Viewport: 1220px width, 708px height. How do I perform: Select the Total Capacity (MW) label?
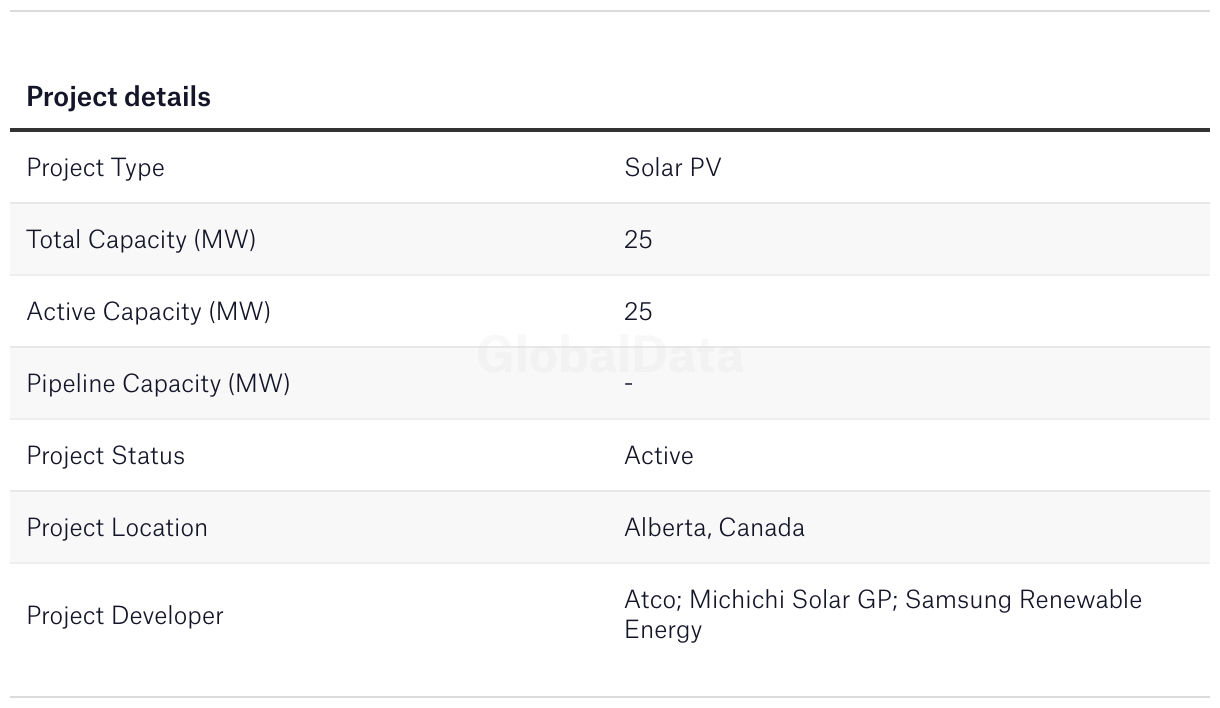click(x=141, y=240)
